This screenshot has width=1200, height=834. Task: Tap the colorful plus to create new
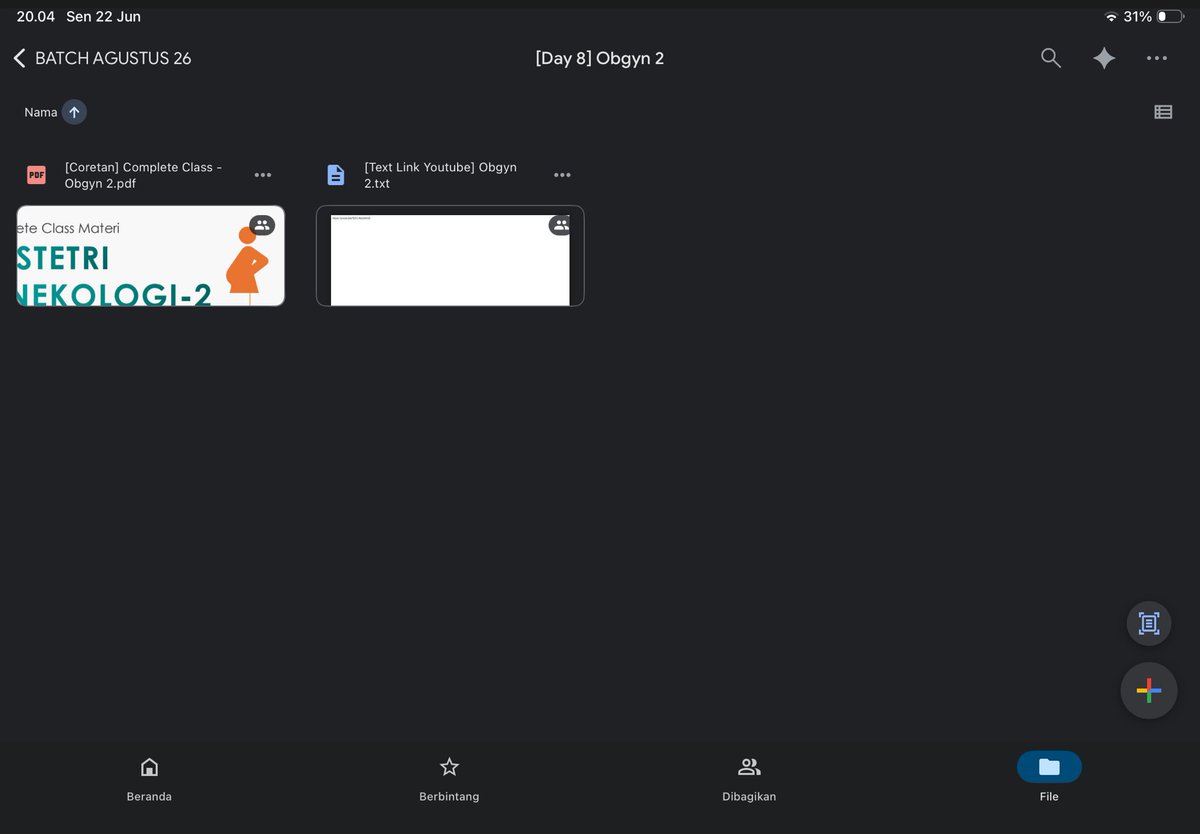tap(1149, 691)
